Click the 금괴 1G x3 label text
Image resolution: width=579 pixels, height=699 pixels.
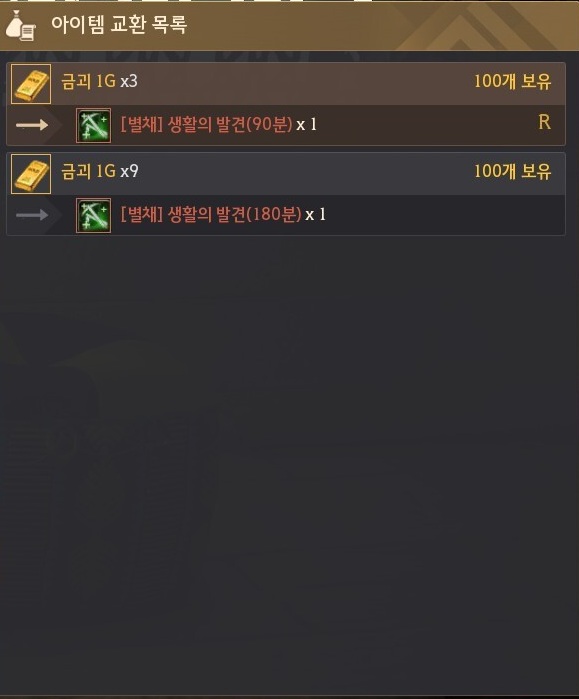point(99,81)
